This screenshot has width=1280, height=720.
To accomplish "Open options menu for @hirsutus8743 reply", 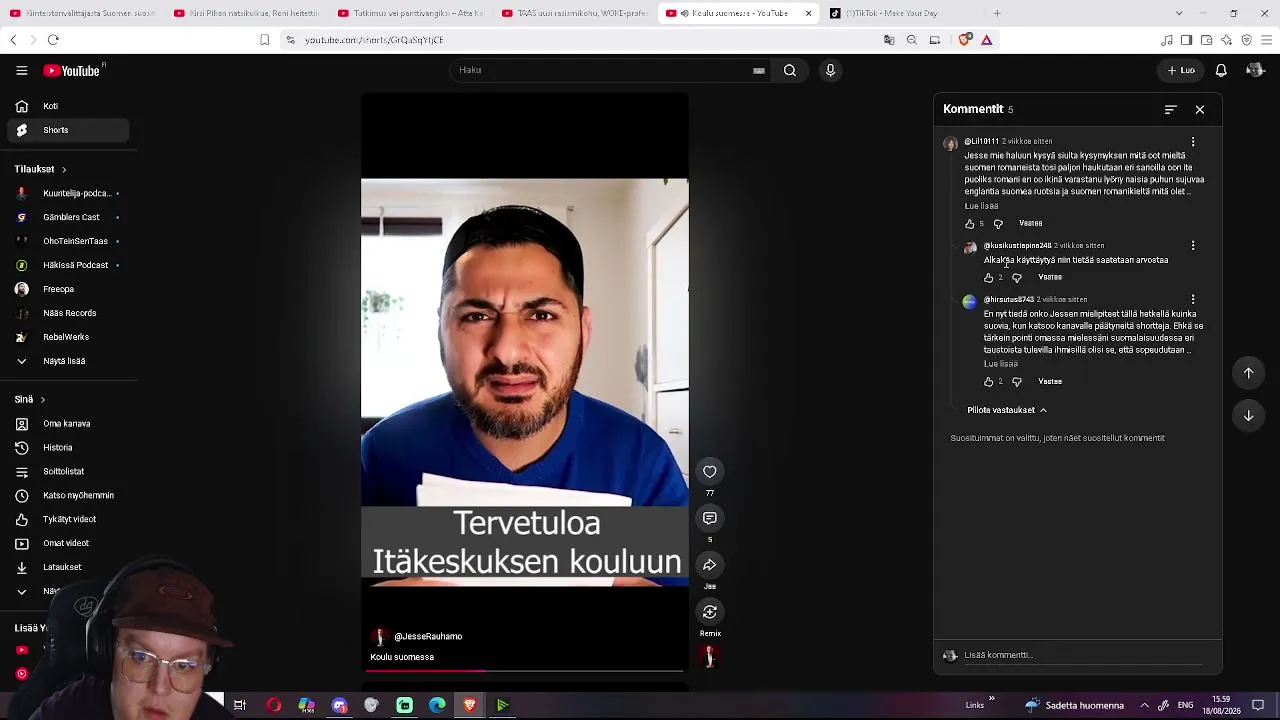I will tap(1193, 299).
